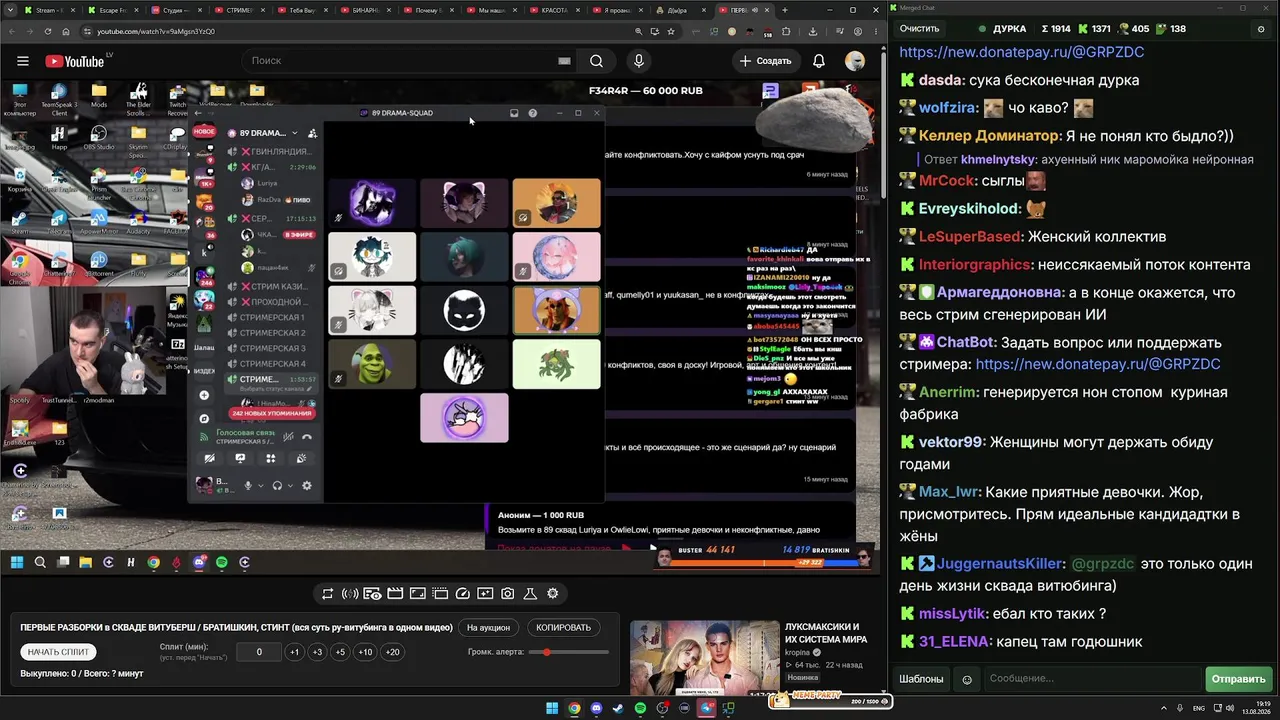Open Steam from the screen's bottom-edge taskbar

[x=619, y=709]
